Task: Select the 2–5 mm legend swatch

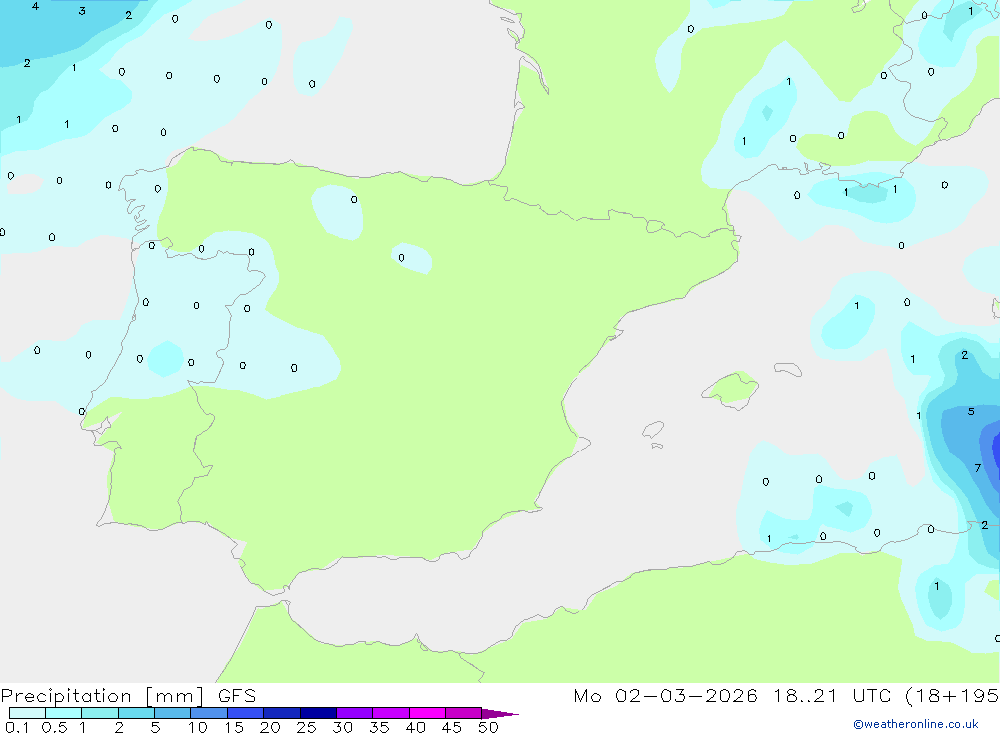Action: click(136, 713)
